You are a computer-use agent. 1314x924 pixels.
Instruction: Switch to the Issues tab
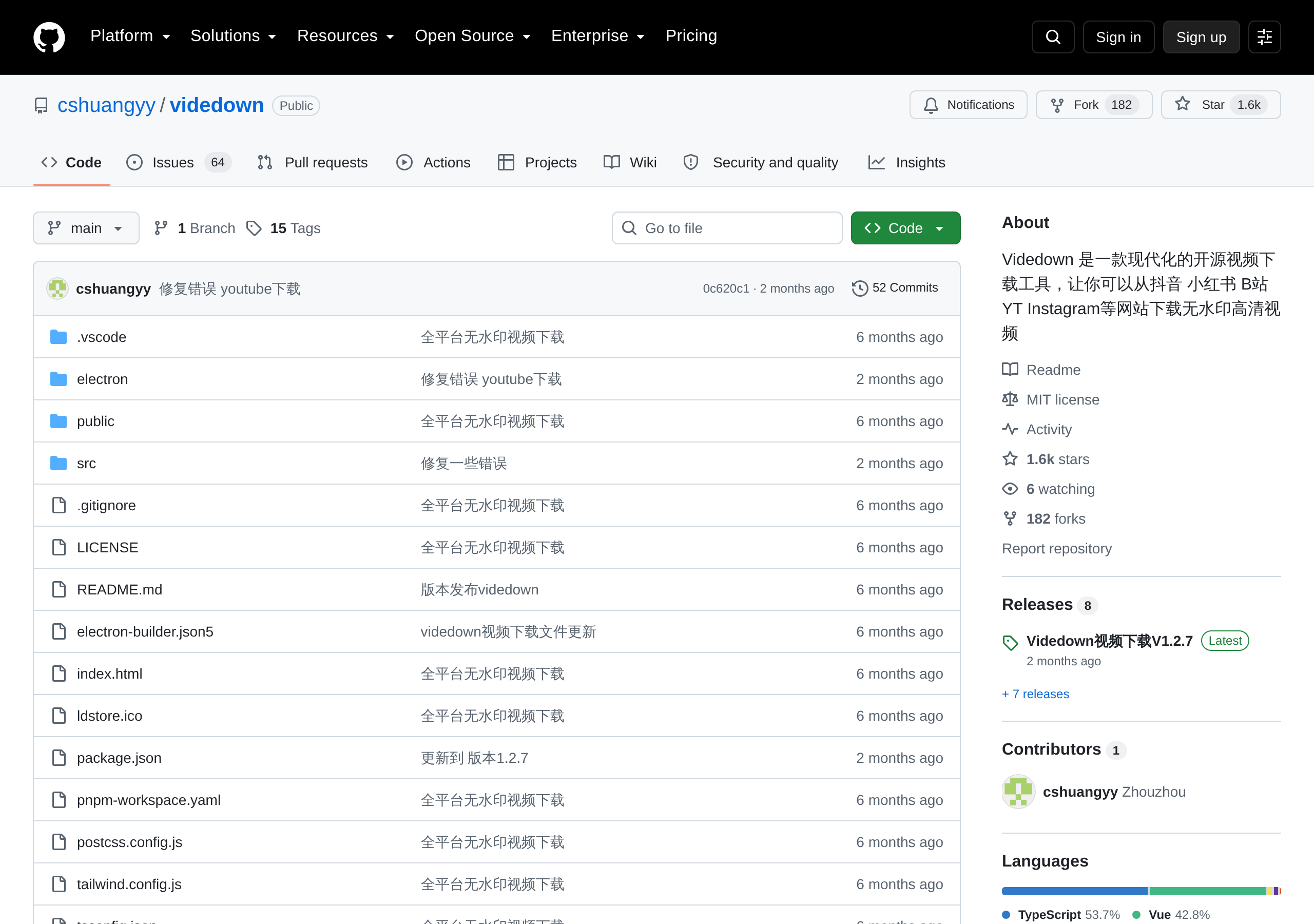(x=179, y=163)
